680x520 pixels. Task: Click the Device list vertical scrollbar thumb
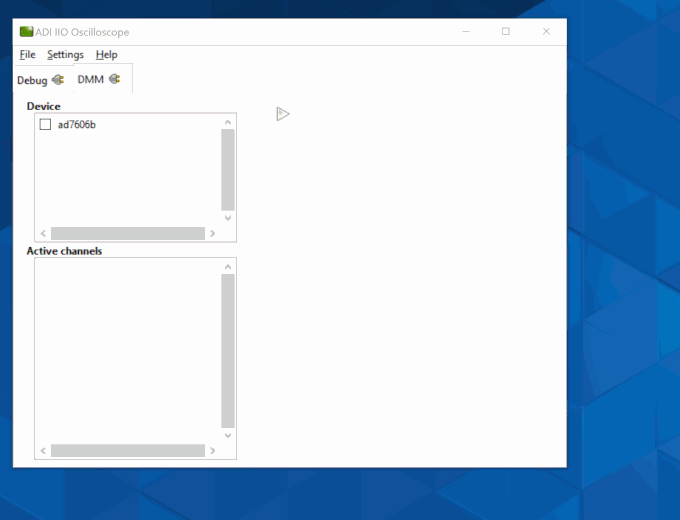pyautogui.click(x=228, y=170)
